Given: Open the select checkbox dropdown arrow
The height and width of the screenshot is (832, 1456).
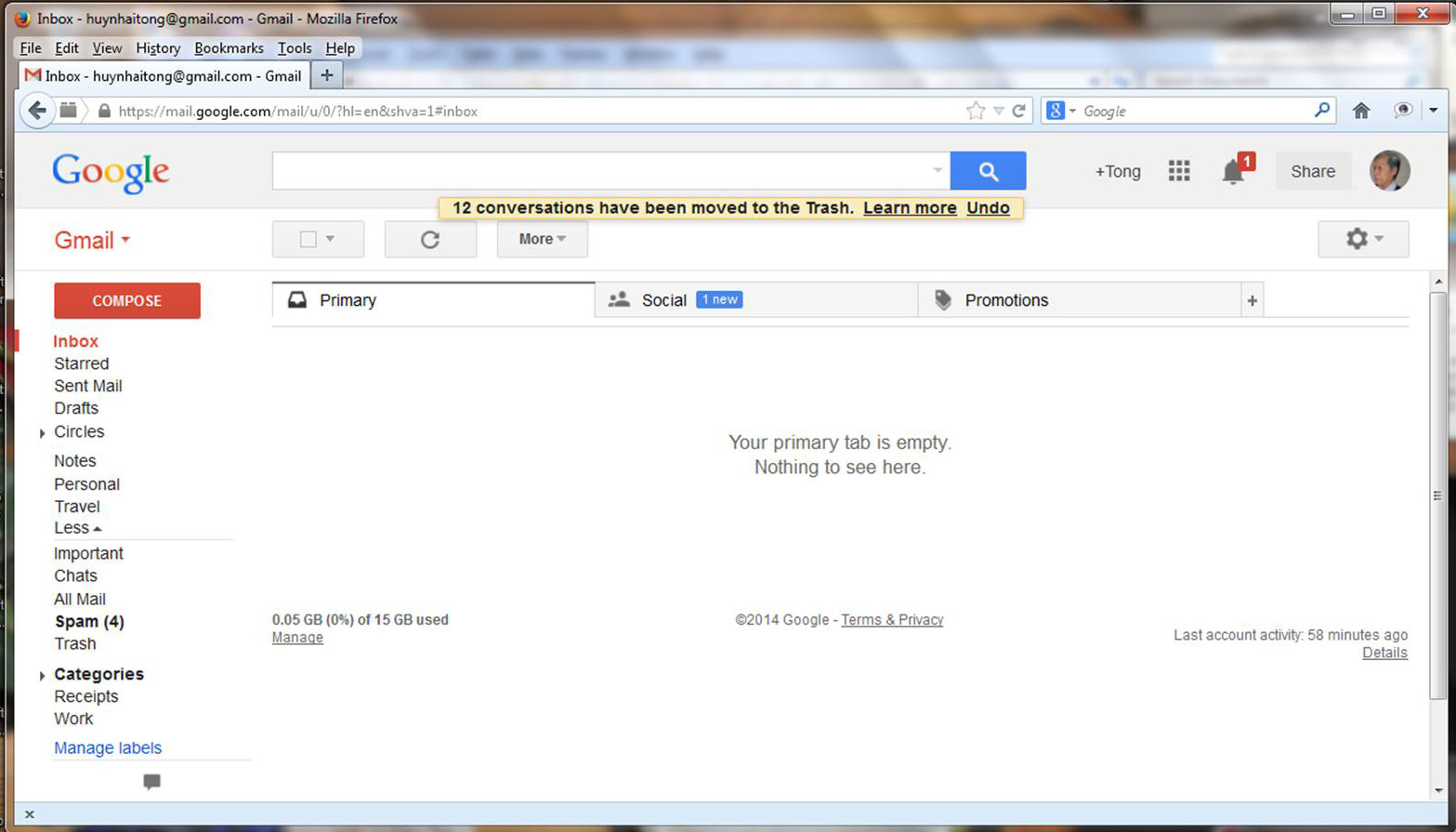Looking at the screenshot, I should (x=330, y=239).
